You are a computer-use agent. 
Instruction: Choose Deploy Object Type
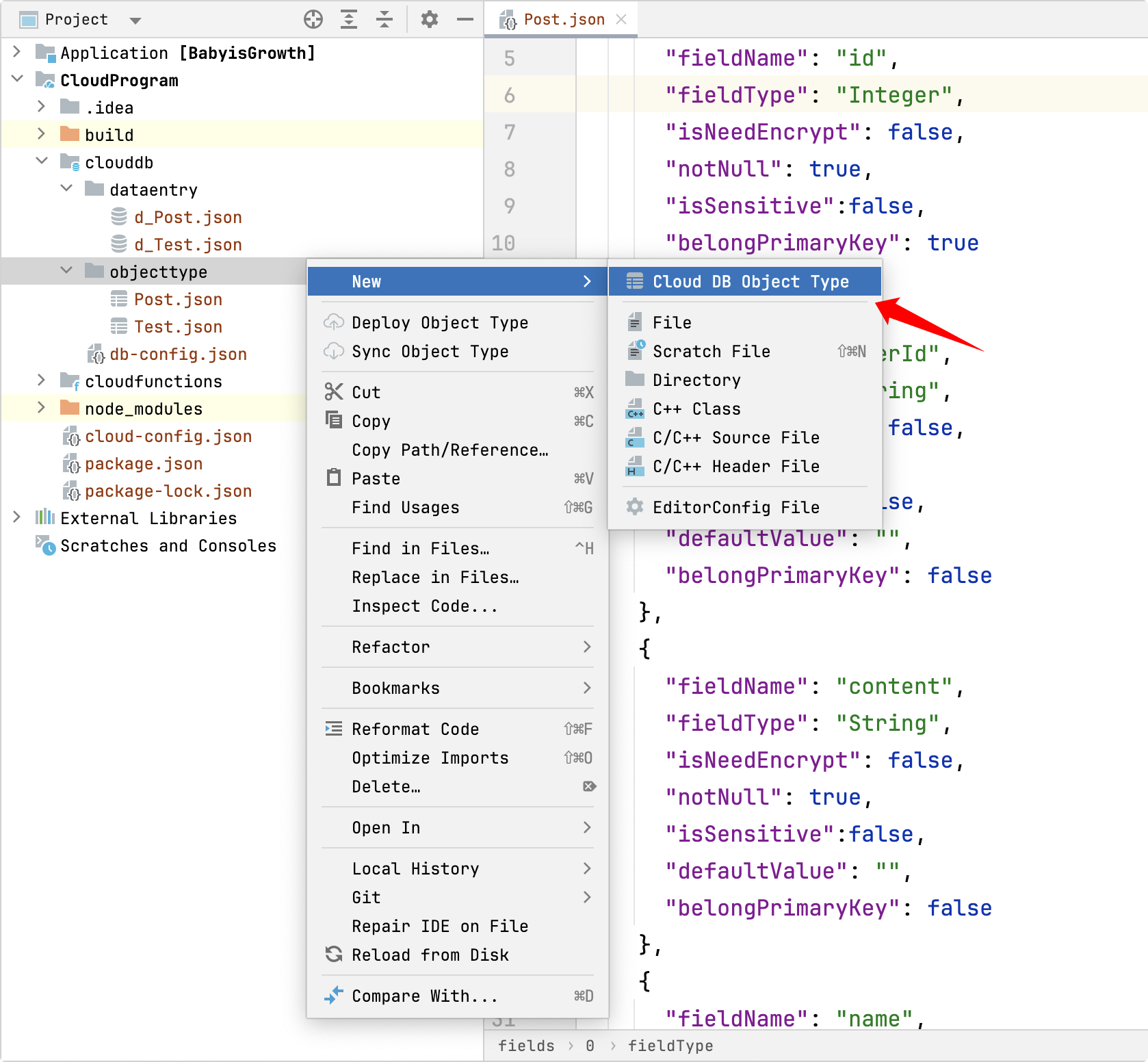pos(457,322)
